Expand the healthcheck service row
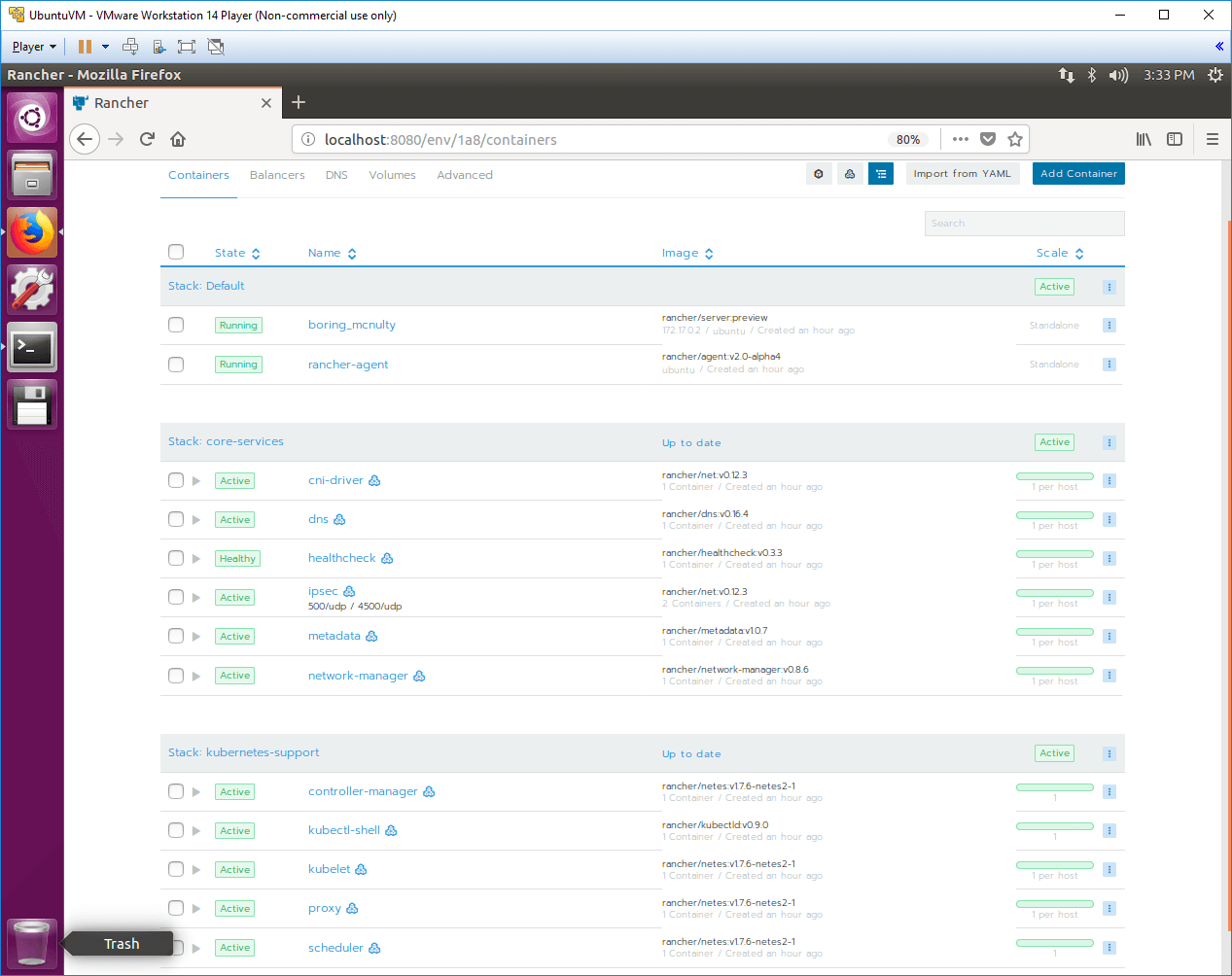1232x976 pixels. click(196, 559)
